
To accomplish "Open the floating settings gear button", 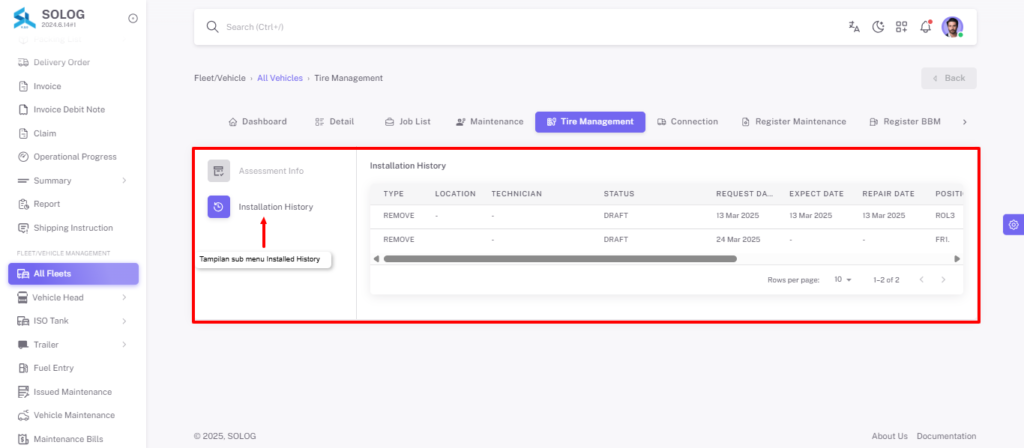I will tap(1013, 225).
